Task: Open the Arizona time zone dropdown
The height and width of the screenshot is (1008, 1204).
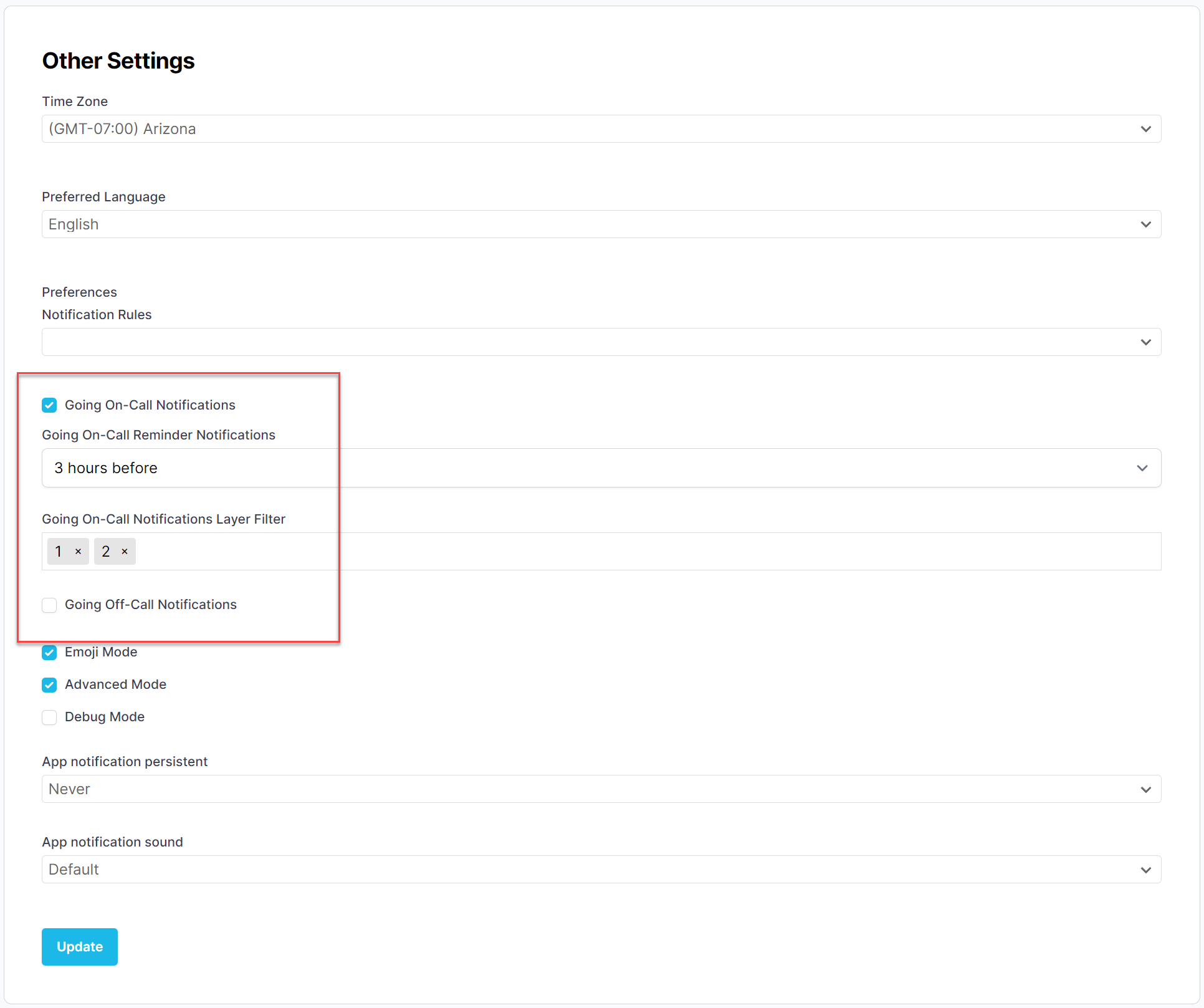Action: point(561,129)
